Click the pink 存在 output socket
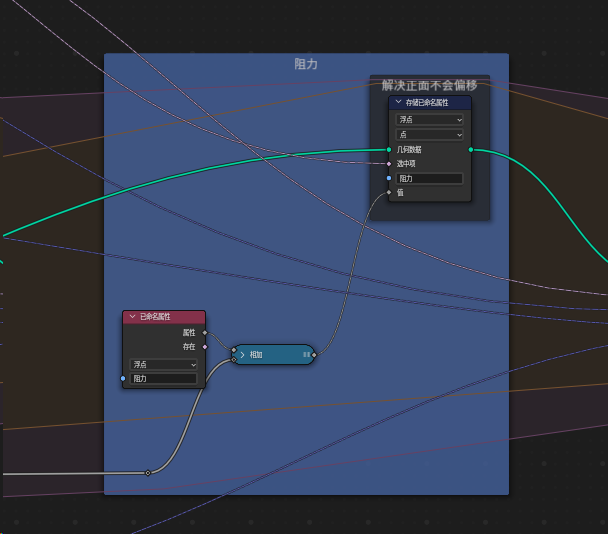 click(205, 347)
